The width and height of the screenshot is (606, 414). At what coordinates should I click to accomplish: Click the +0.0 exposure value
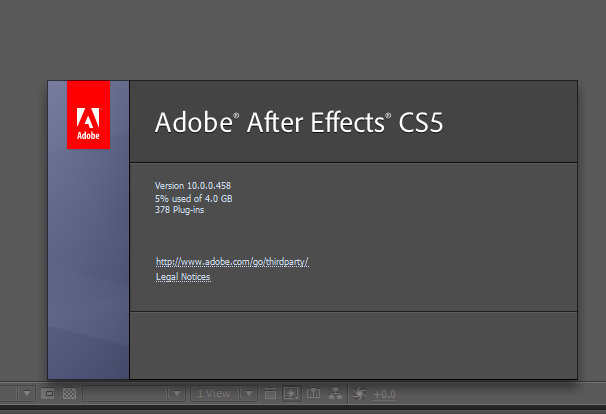pyautogui.click(x=385, y=394)
